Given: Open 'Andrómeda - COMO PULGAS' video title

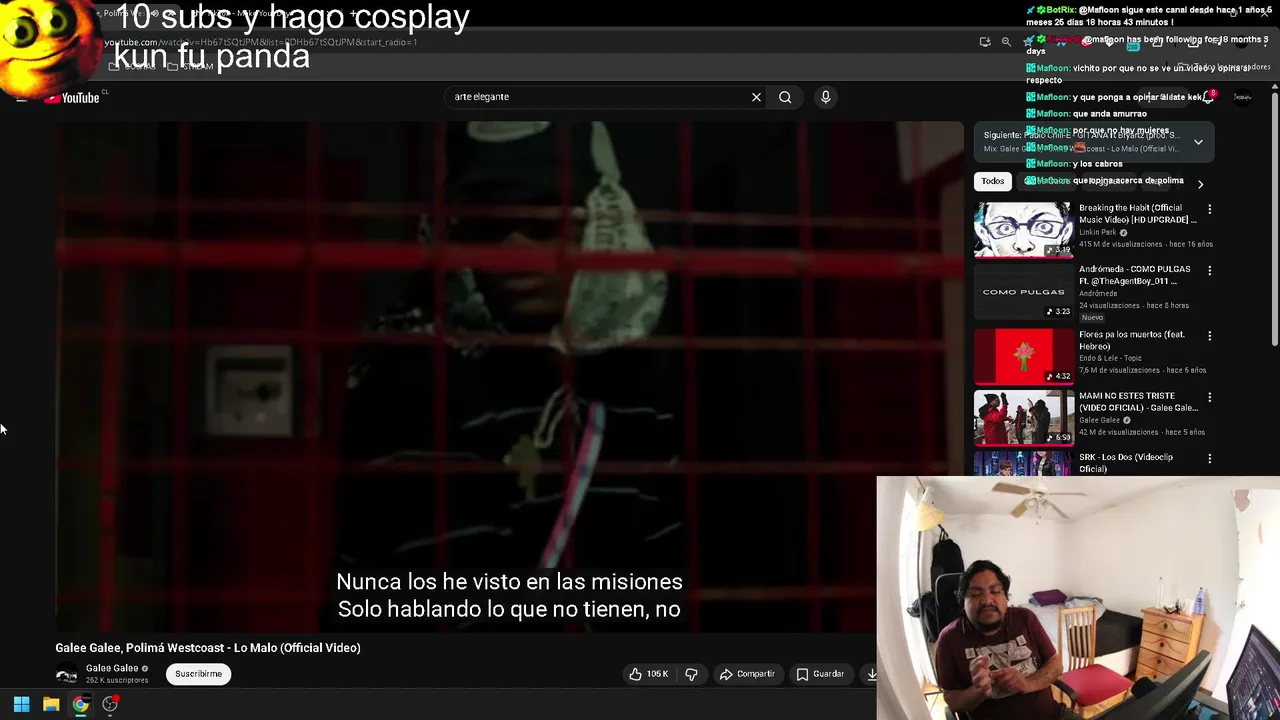Looking at the screenshot, I should point(1135,275).
